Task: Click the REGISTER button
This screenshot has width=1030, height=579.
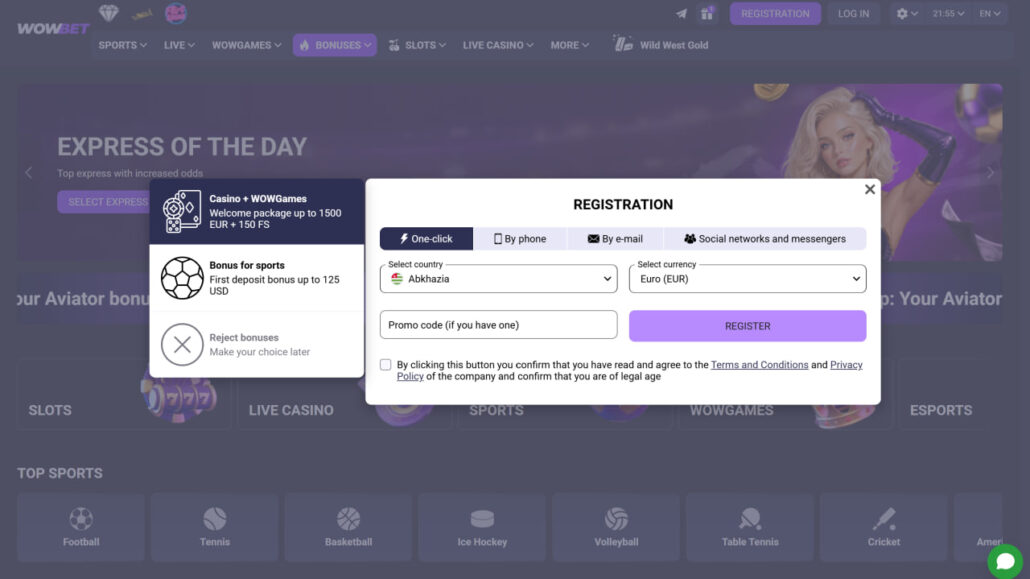Action: (748, 326)
